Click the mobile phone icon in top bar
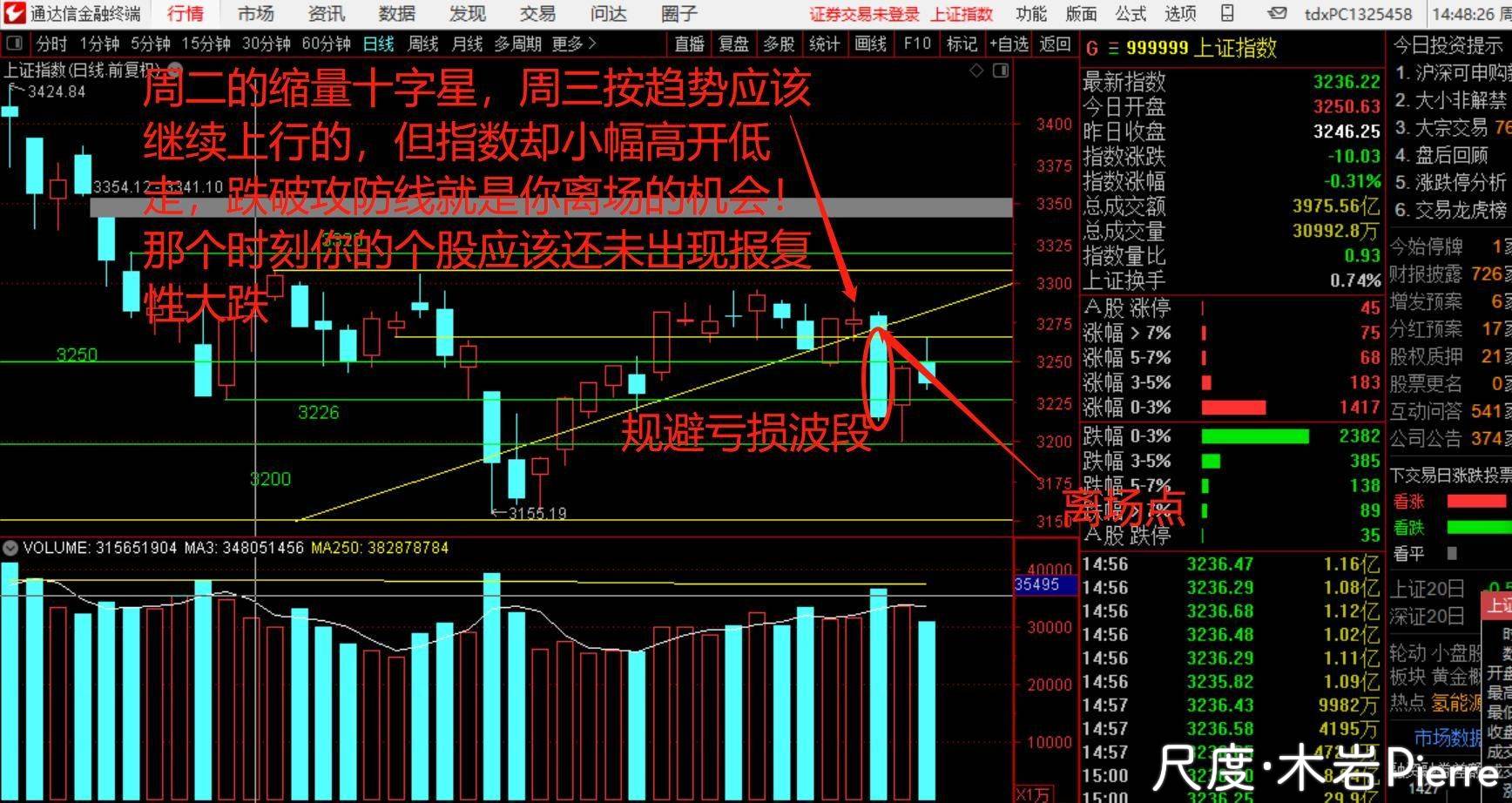 point(1227,13)
